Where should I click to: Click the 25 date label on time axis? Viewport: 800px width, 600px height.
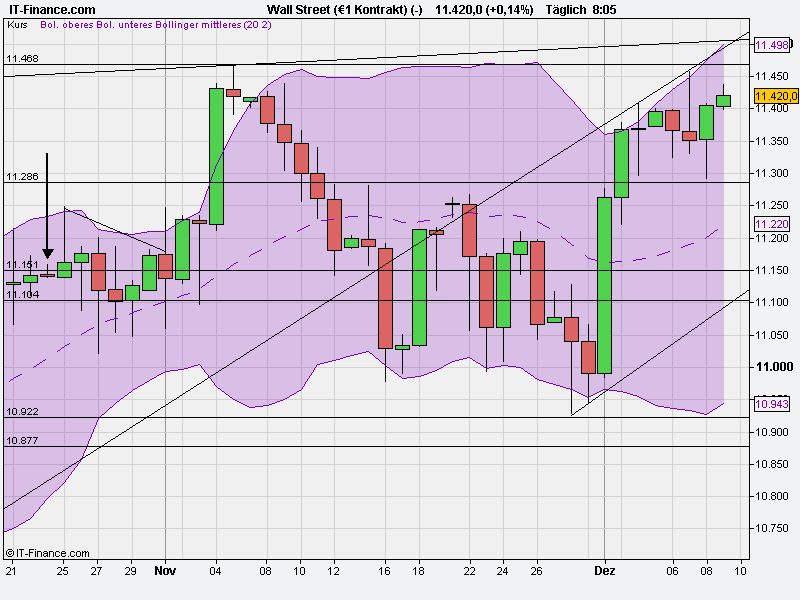(x=62, y=570)
